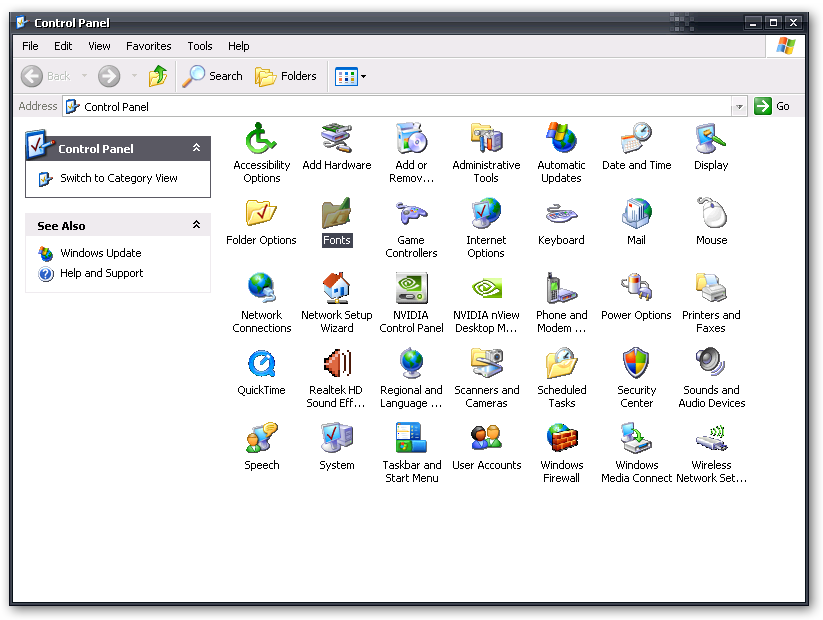The width and height of the screenshot is (823, 620).
Task: Click the Go button
Action: (772, 106)
